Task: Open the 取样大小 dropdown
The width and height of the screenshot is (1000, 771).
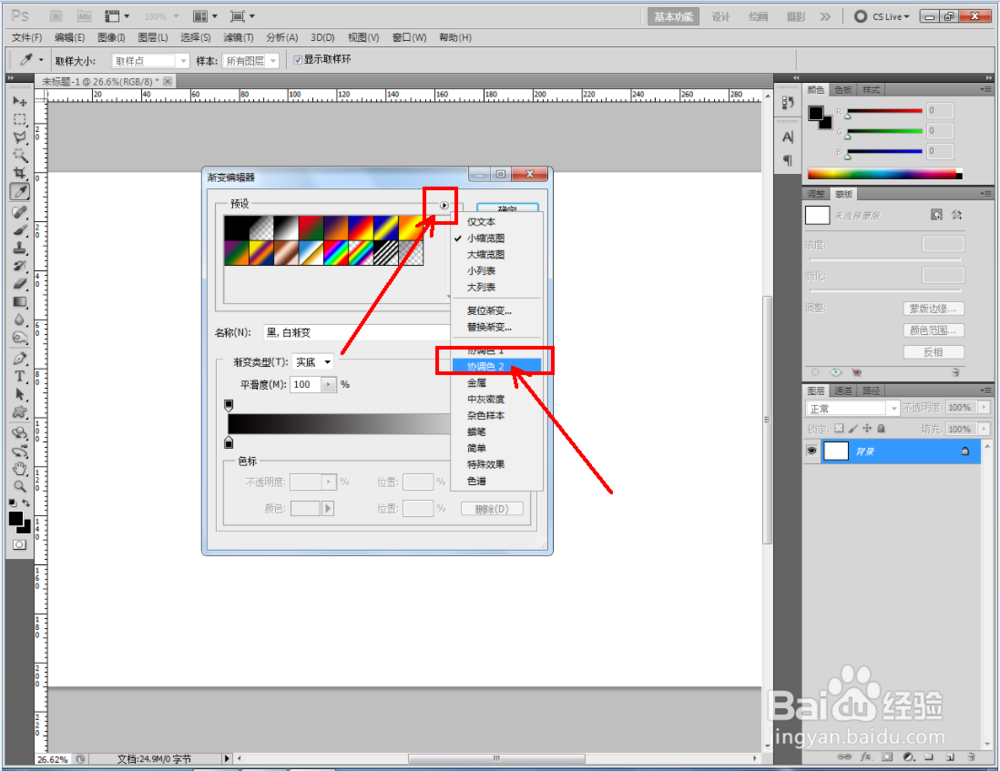Action: [x=151, y=61]
